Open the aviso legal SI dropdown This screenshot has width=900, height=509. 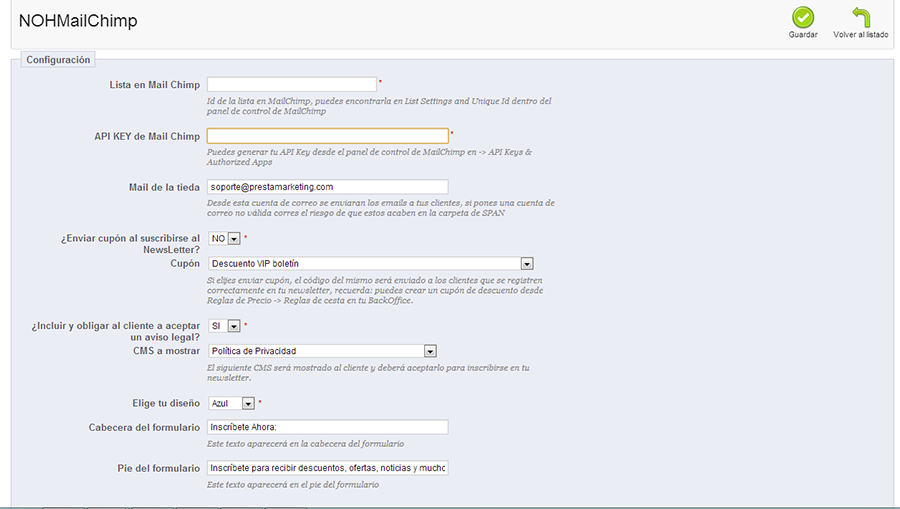pos(224,326)
